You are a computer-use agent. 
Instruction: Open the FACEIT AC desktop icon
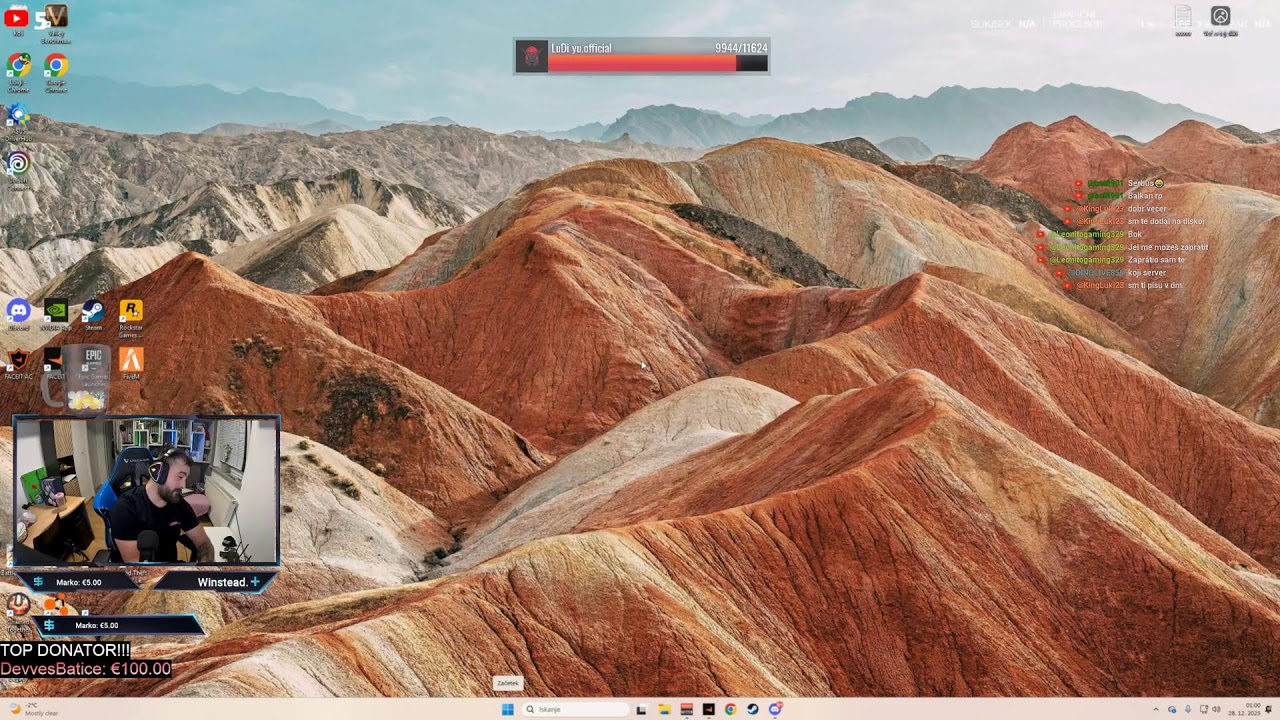(x=18, y=363)
